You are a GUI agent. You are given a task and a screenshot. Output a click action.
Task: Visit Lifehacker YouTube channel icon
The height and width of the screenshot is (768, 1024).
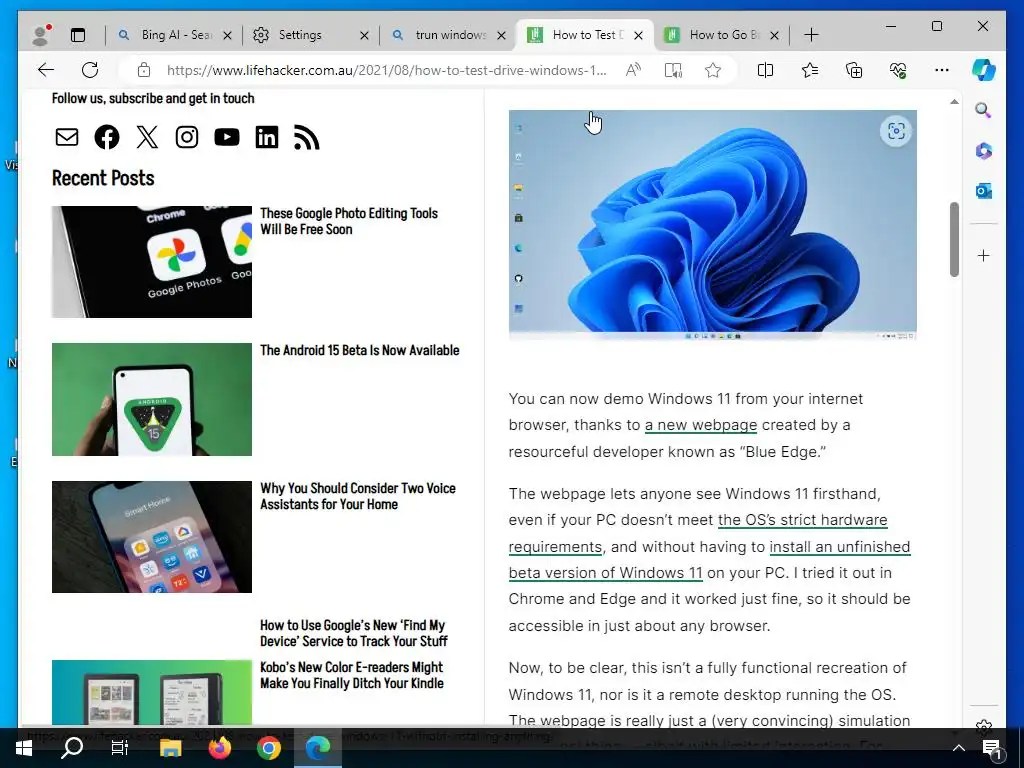(227, 137)
